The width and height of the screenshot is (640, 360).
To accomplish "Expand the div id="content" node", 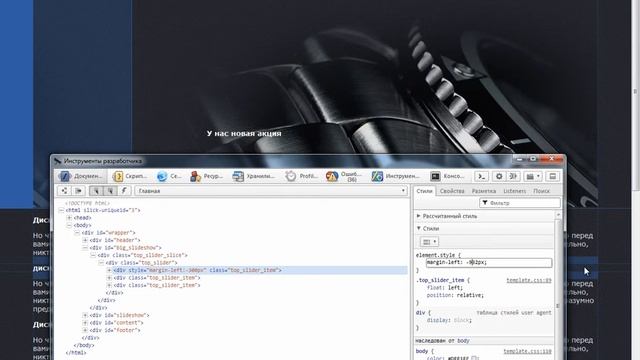I will pyautogui.click(x=85, y=323).
